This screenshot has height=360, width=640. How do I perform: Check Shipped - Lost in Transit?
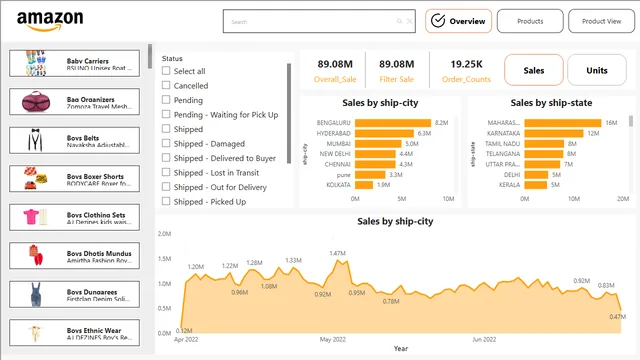point(166,172)
